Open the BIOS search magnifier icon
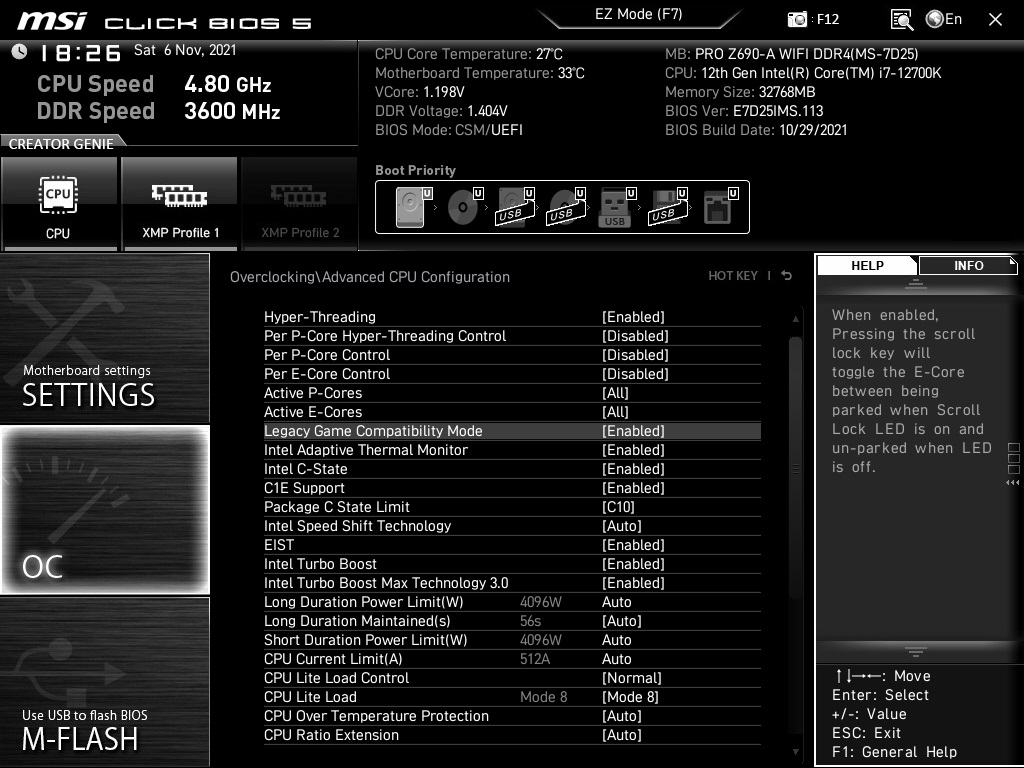Image resolution: width=1024 pixels, height=768 pixels. point(902,20)
